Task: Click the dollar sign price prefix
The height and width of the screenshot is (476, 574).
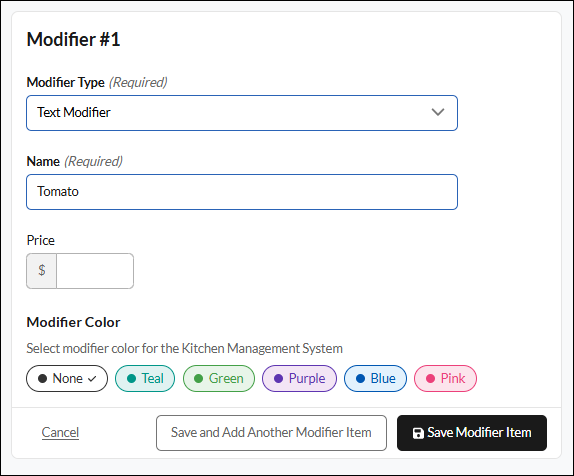Action: (41, 271)
